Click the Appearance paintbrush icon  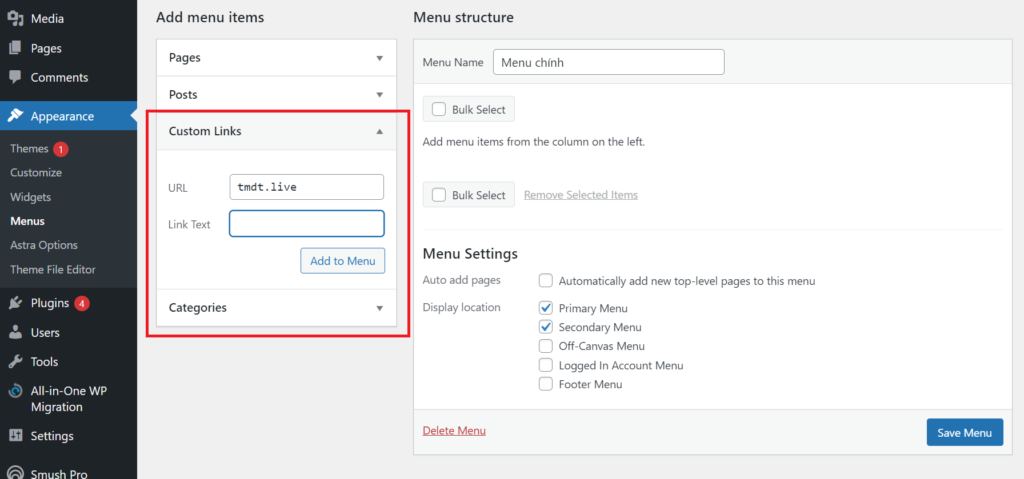(x=16, y=116)
